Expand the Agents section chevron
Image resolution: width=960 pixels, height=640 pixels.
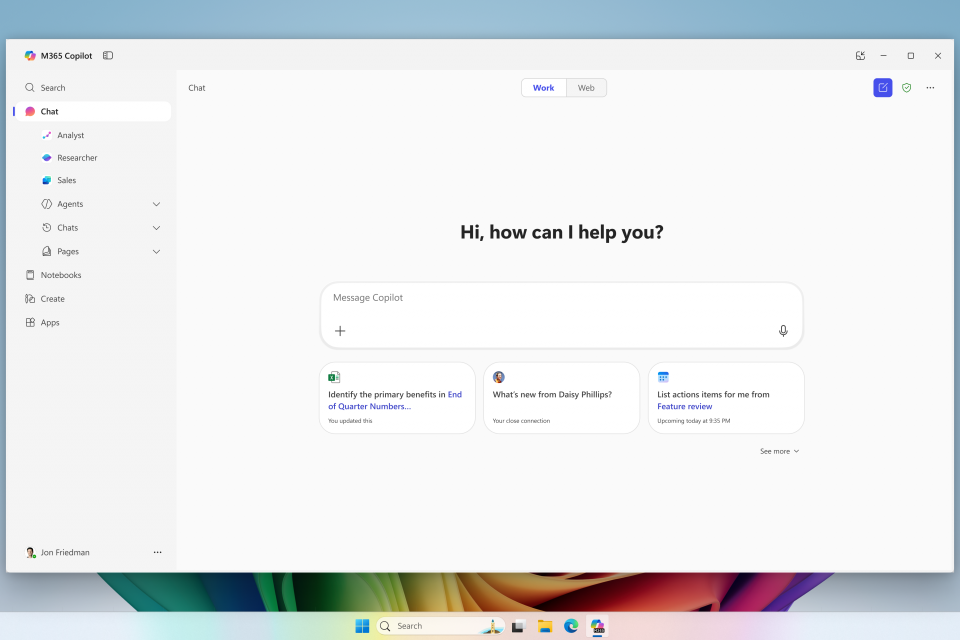pos(156,204)
